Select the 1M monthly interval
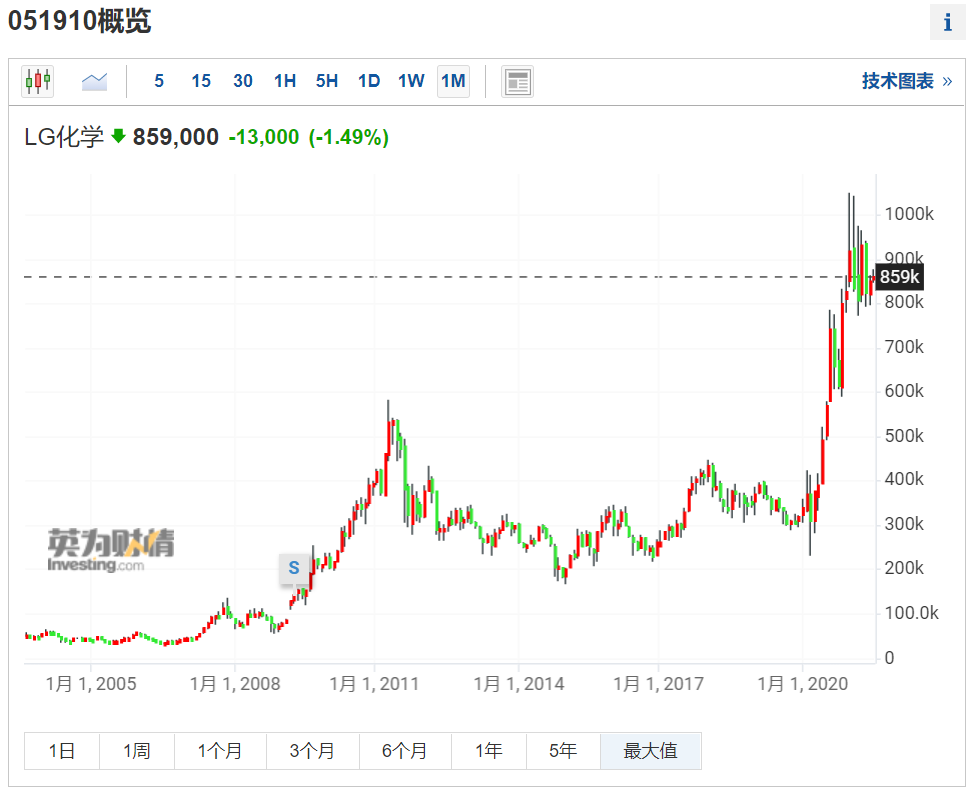 click(x=453, y=81)
